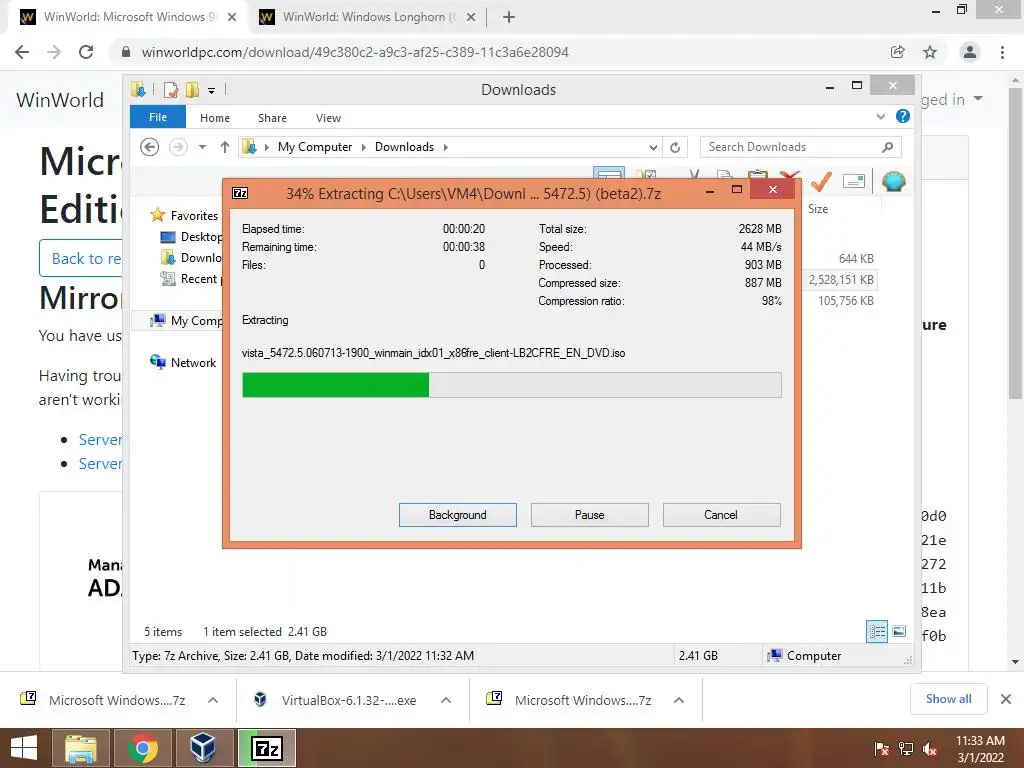The width and height of the screenshot is (1024, 768).
Task: Expand address bar history dropdown
Action: tap(653, 148)
